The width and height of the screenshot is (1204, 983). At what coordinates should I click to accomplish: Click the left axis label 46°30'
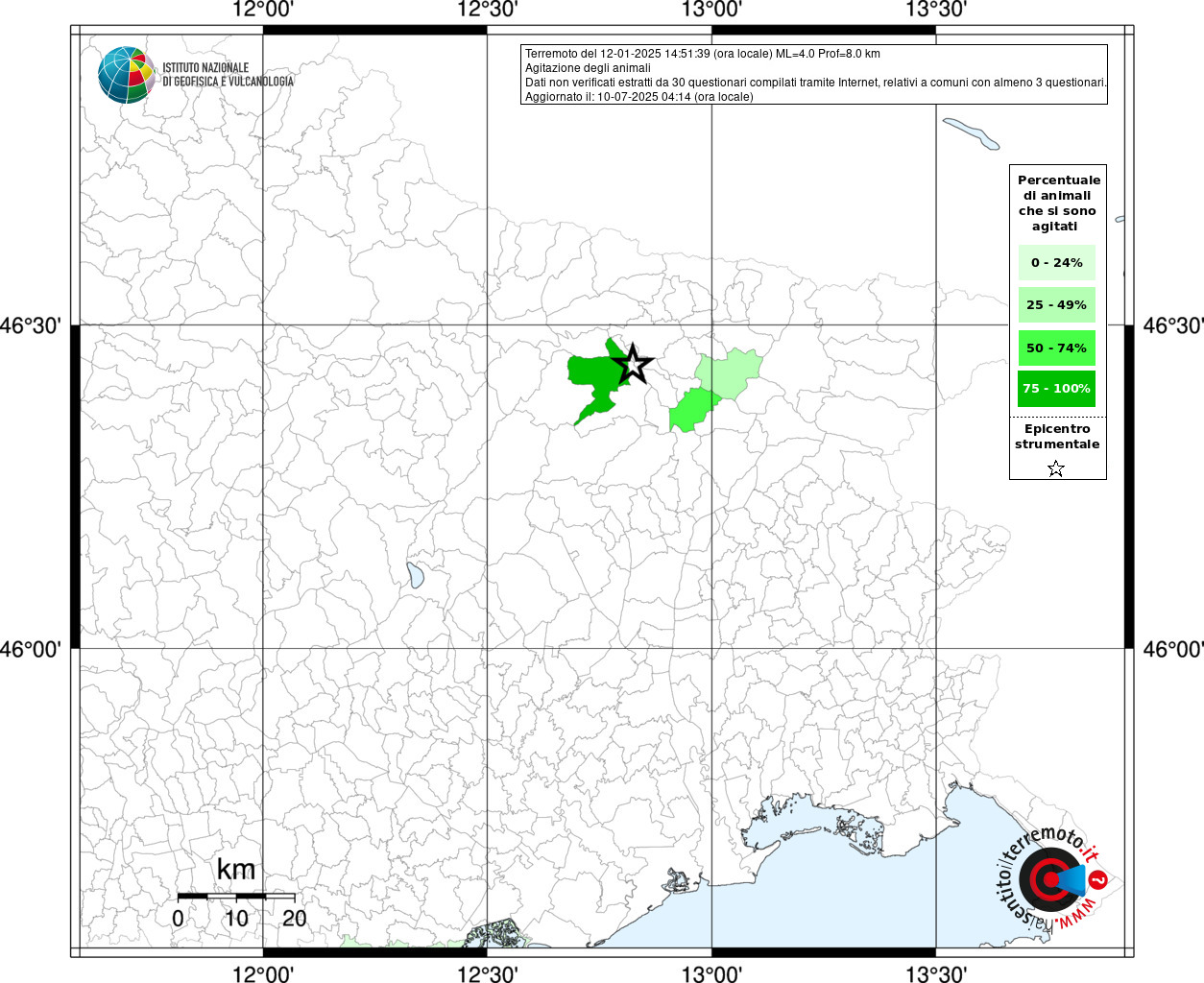pyautogui.click(x=31, y=325)
